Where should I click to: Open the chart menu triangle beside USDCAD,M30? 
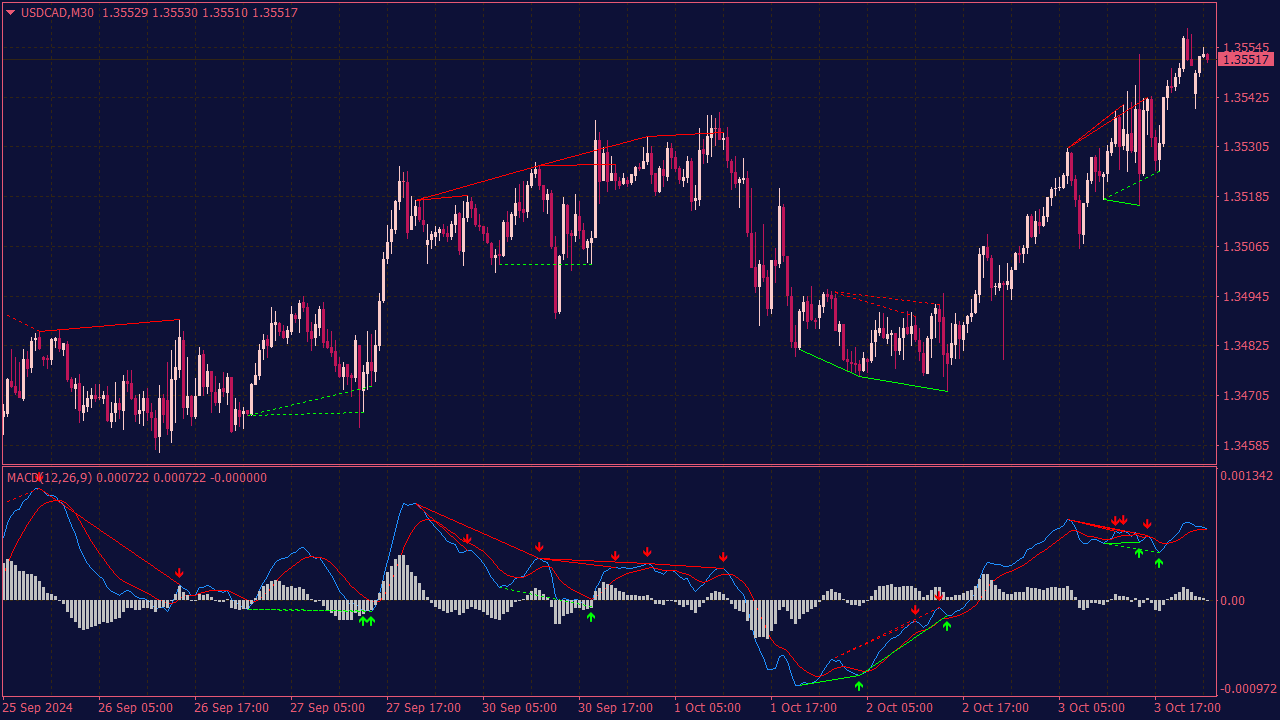point(11,13)
